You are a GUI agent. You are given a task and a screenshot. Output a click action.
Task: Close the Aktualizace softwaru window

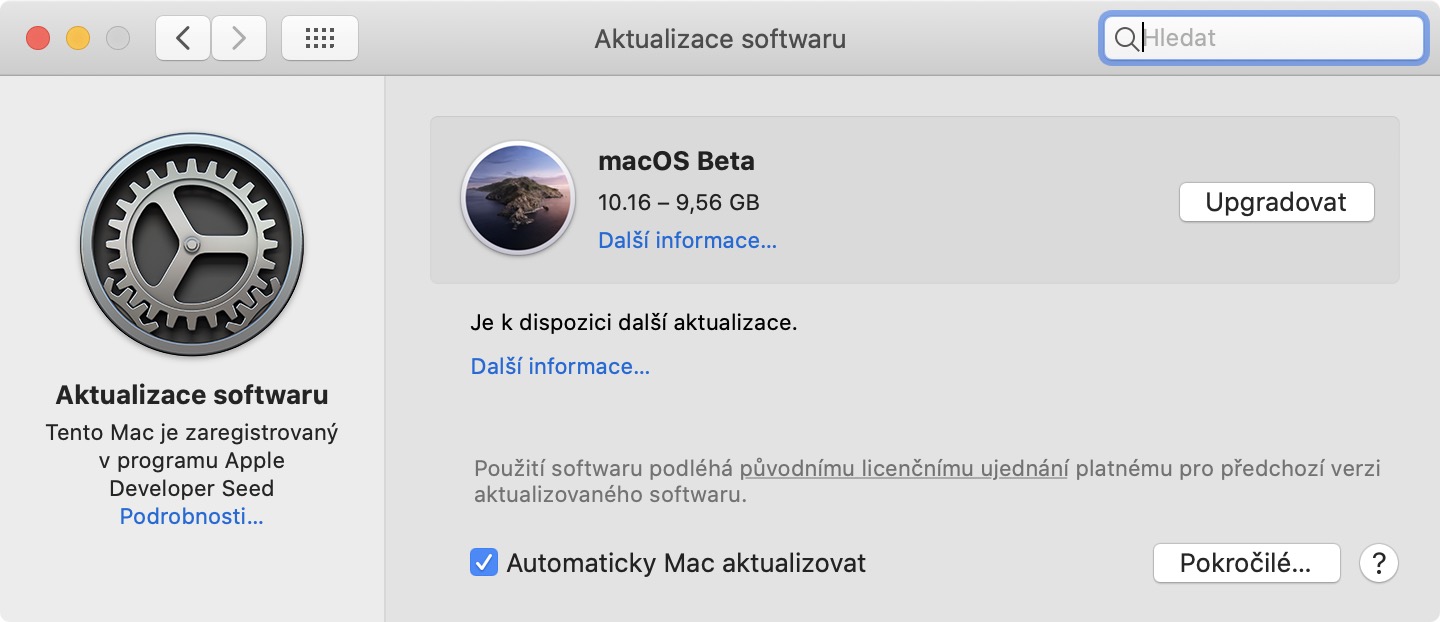click(38, 39)
